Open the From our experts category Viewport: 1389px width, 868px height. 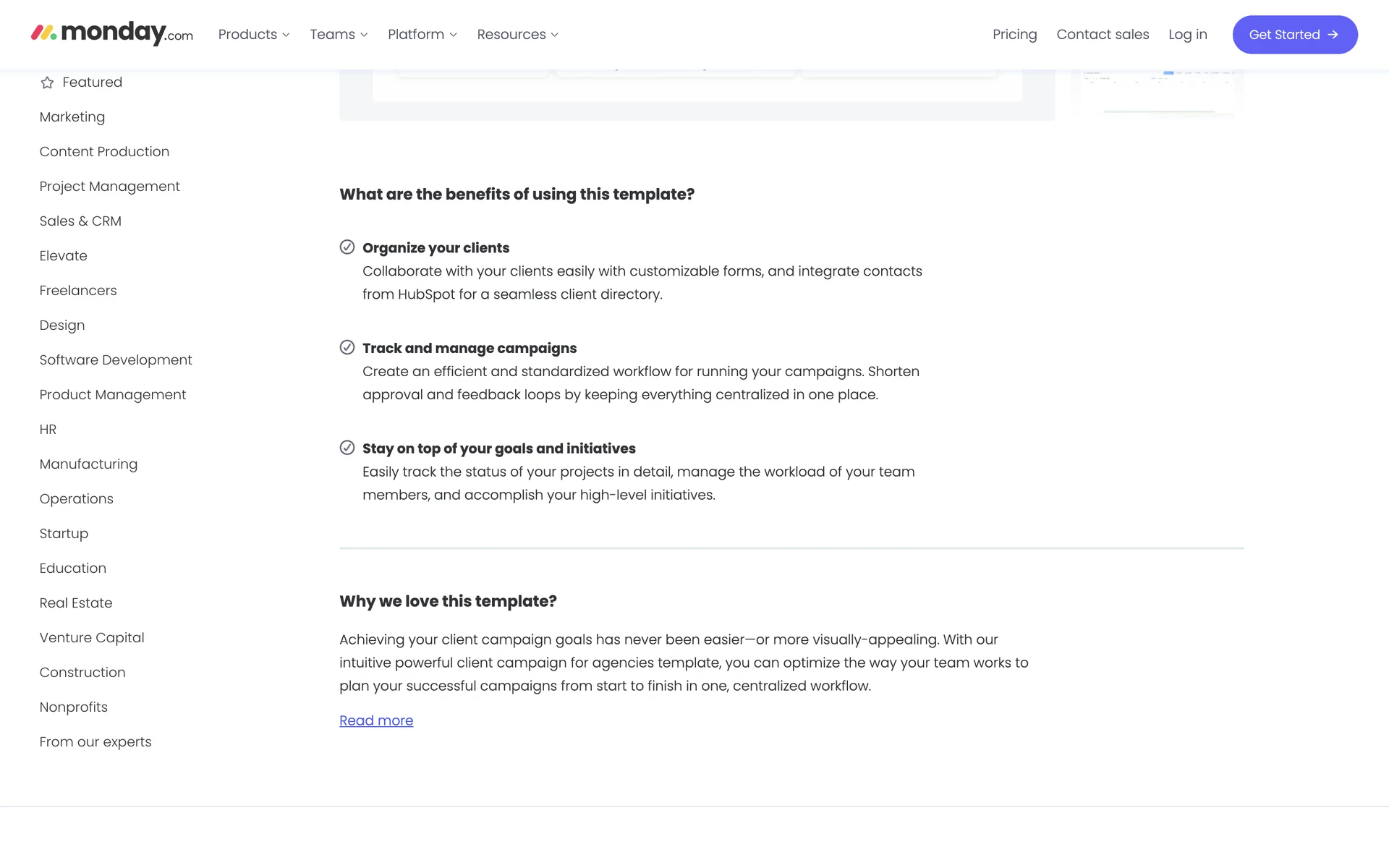tap(95, 742)
